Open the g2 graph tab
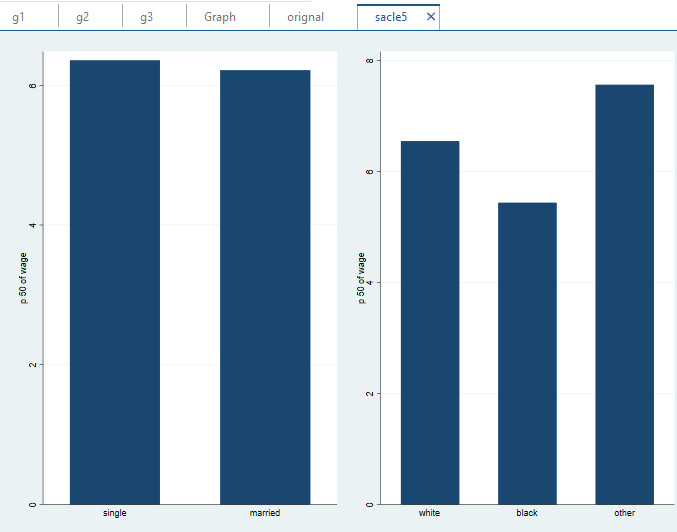The image size is (677, 532). coord(80,17)
